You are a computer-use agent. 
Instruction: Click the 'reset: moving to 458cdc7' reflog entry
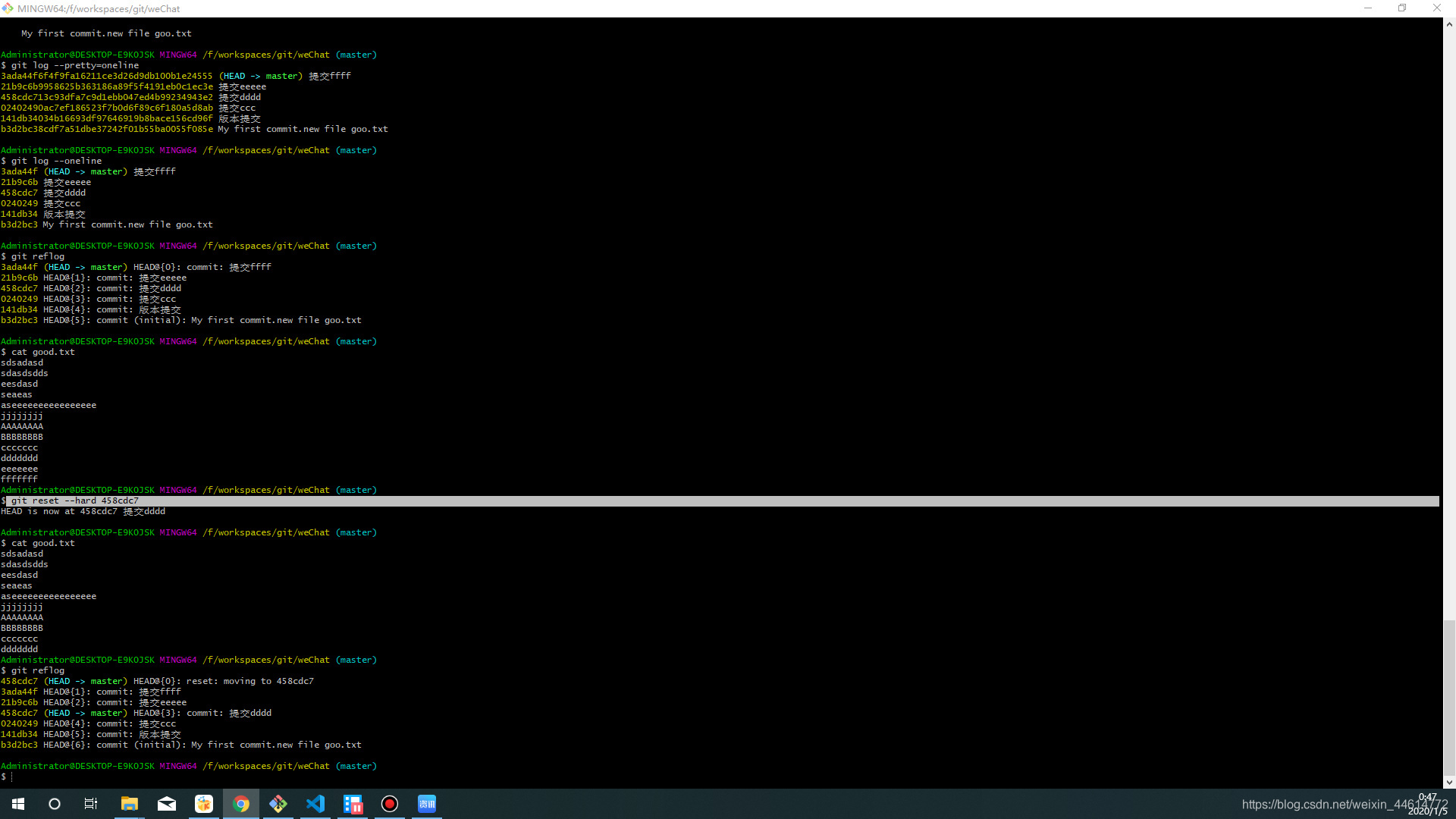[x=157, y=681]
